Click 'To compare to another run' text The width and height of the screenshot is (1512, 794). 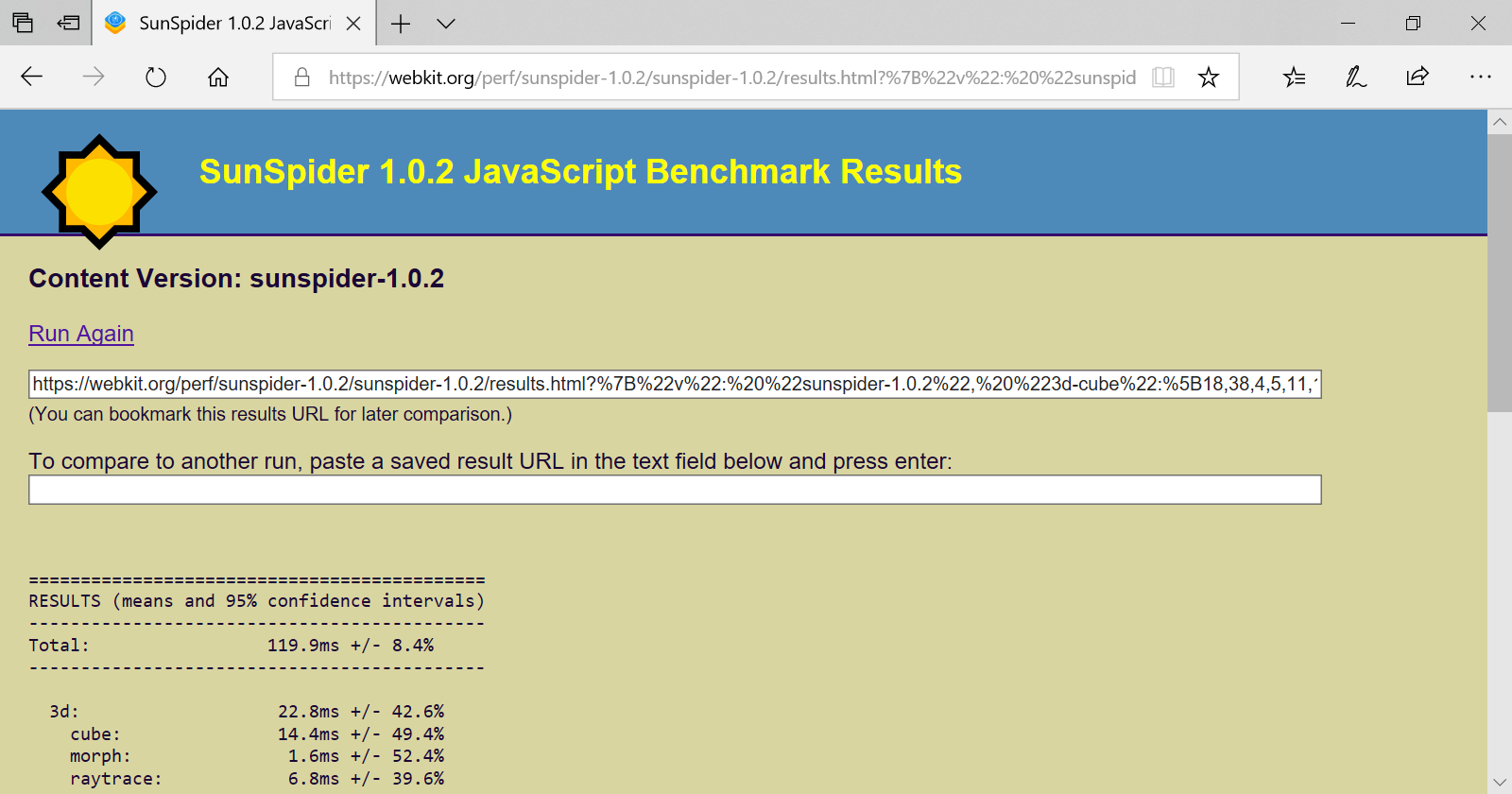point(490,461)
